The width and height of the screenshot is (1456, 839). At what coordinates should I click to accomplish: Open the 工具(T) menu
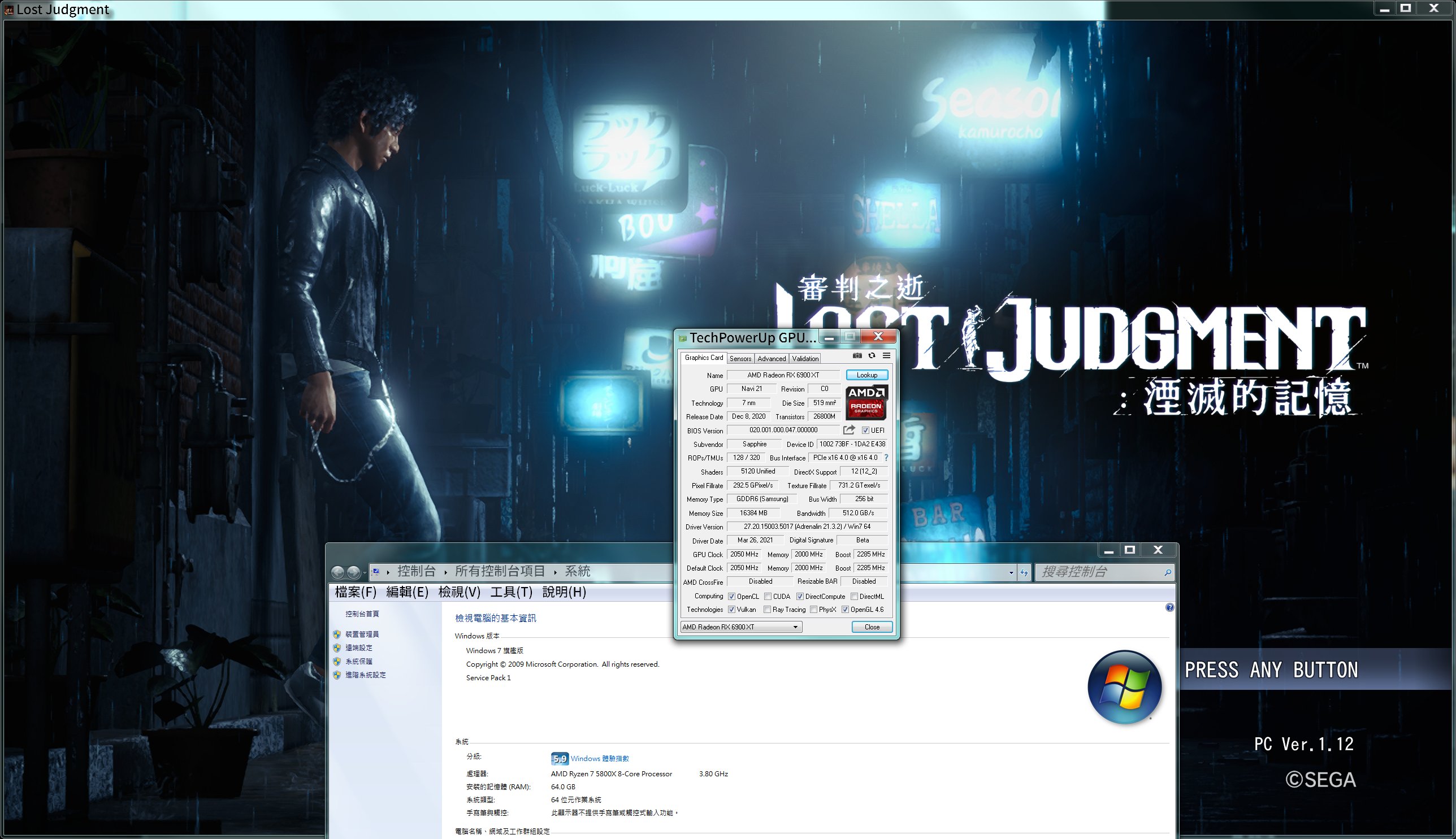[511, 592]
